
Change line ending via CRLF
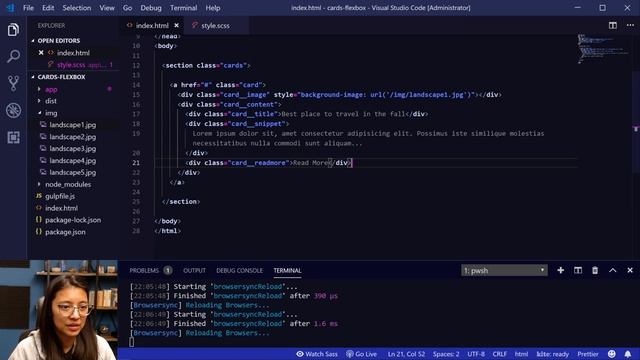(x=500, y=354)
